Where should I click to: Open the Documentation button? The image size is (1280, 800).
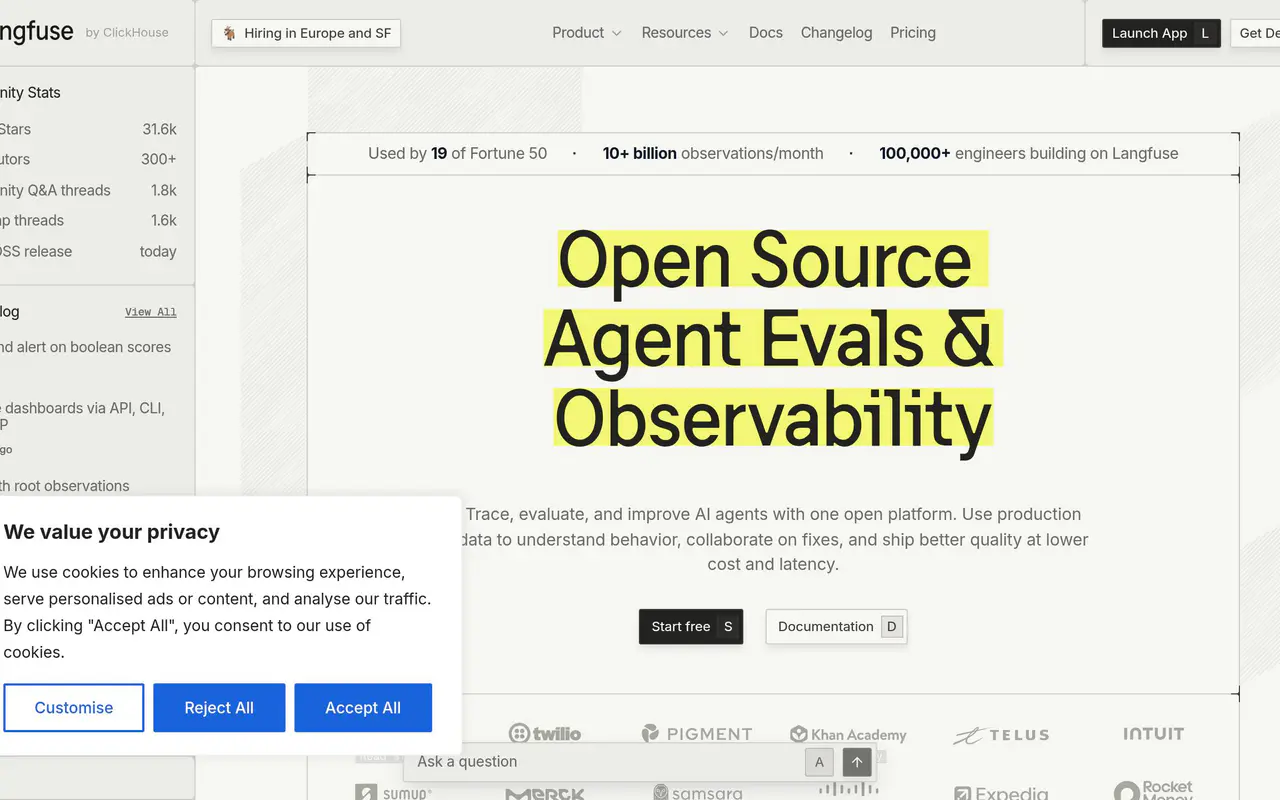(x=836, y=627)
